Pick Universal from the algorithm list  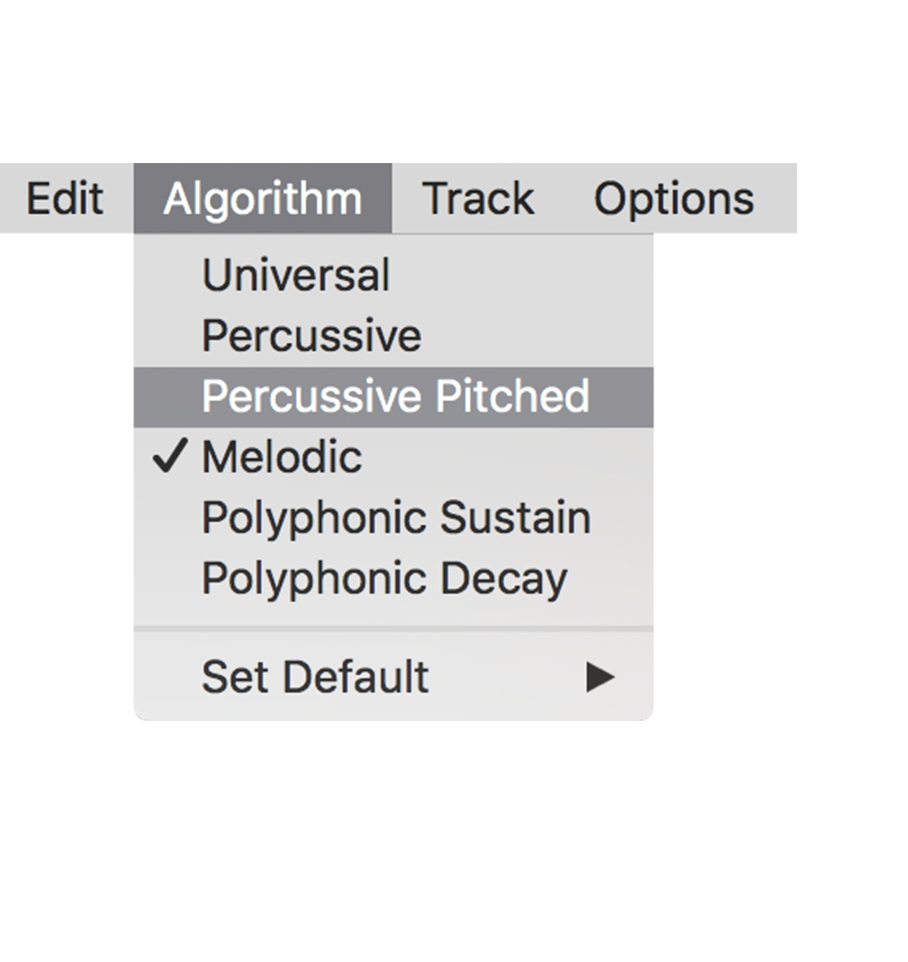click(295, 276)
